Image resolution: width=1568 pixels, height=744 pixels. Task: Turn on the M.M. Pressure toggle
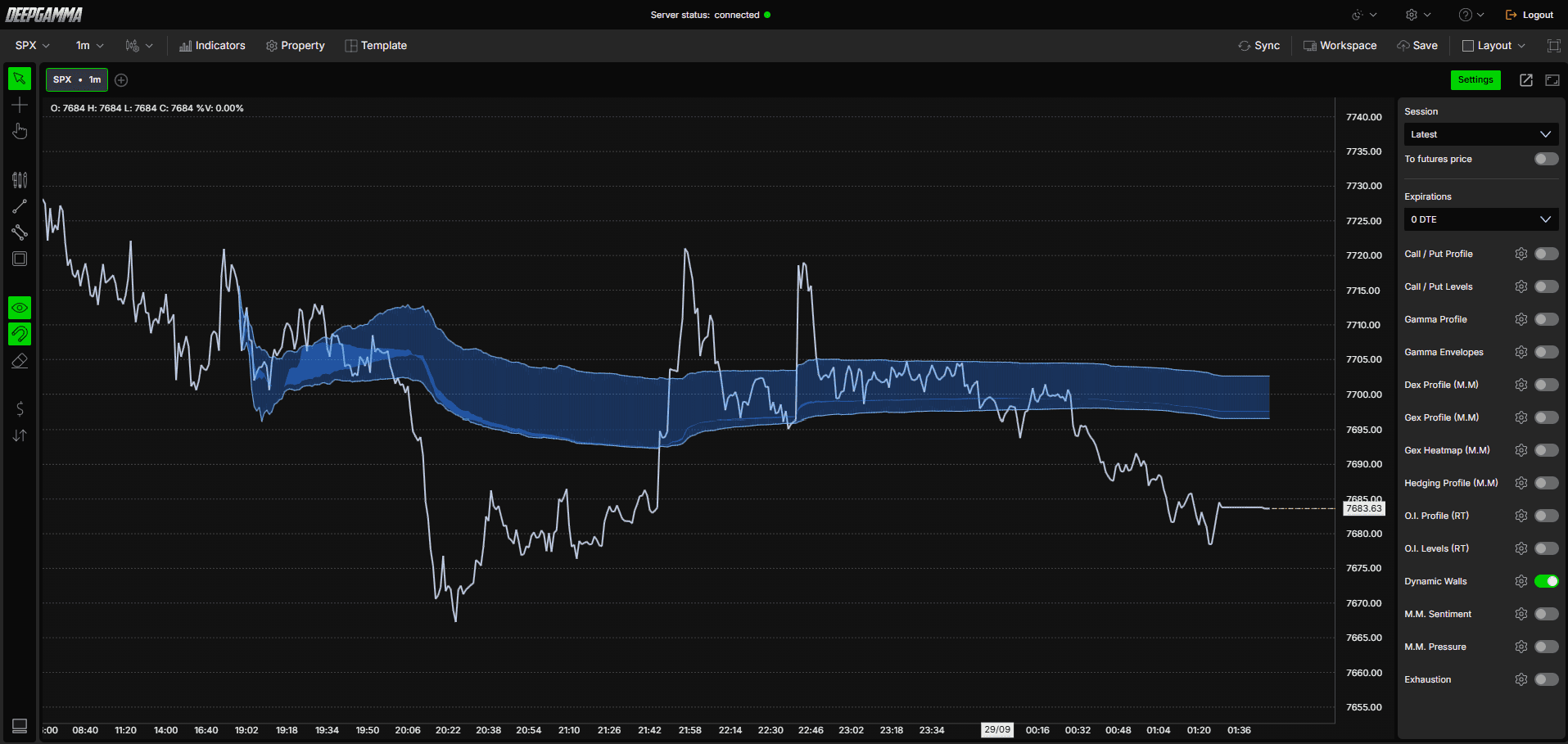(x=1547, y=647)
